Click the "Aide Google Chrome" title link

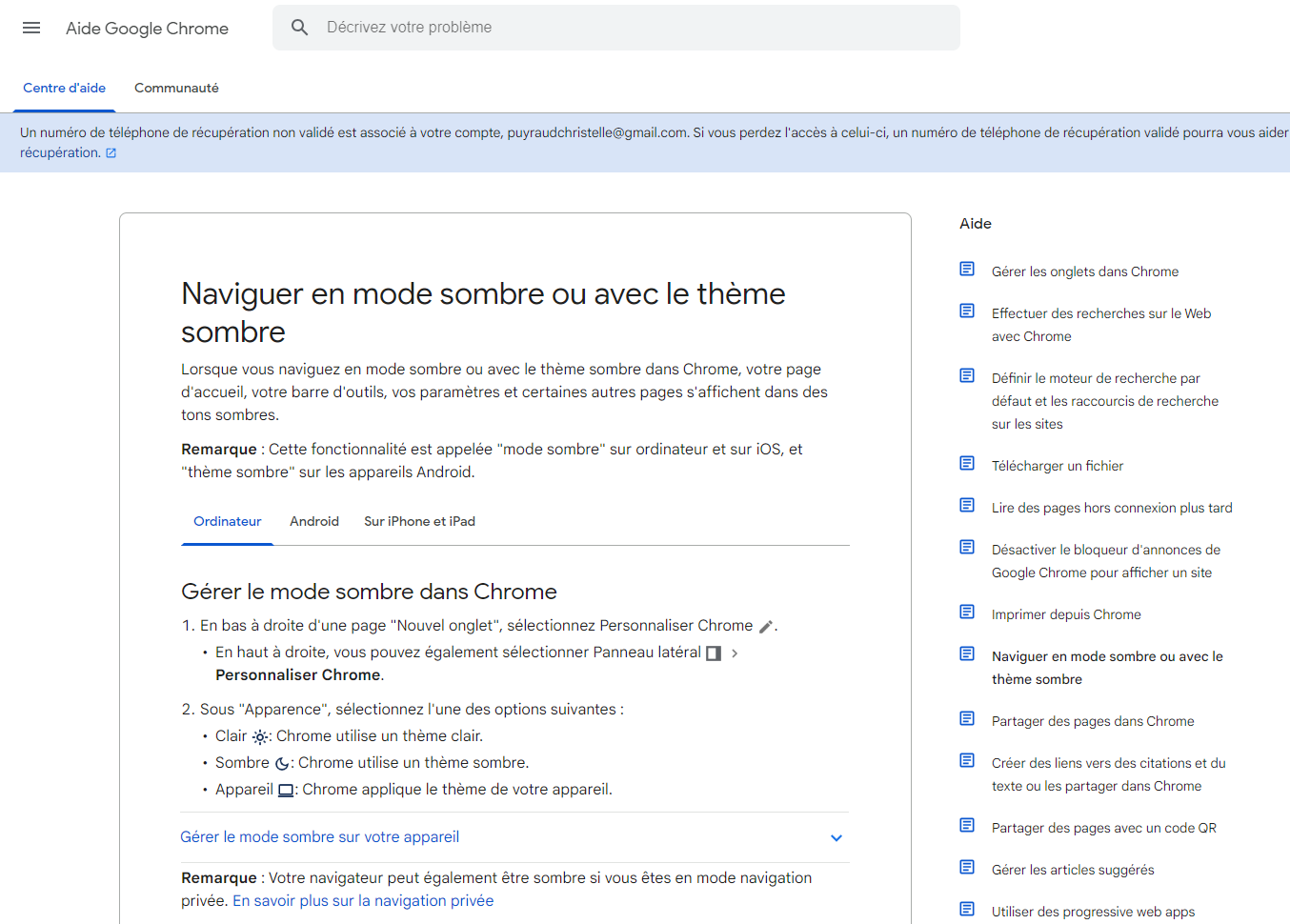147,29
